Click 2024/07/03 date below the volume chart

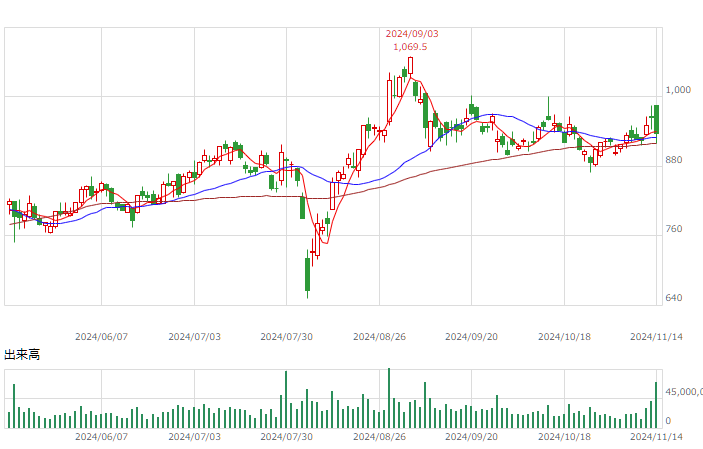195,436
